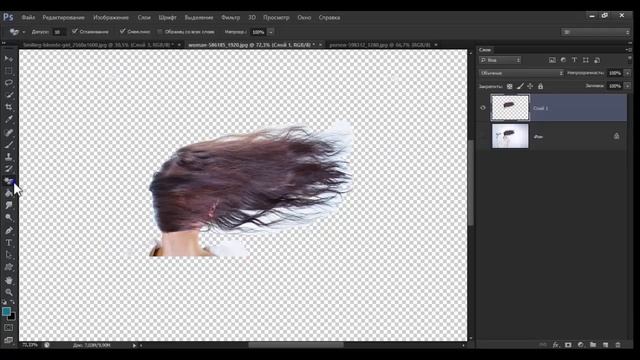Select the Move tool
This screenshot has height=360, width=640.
pyautogui.click(x=9, y=59)
